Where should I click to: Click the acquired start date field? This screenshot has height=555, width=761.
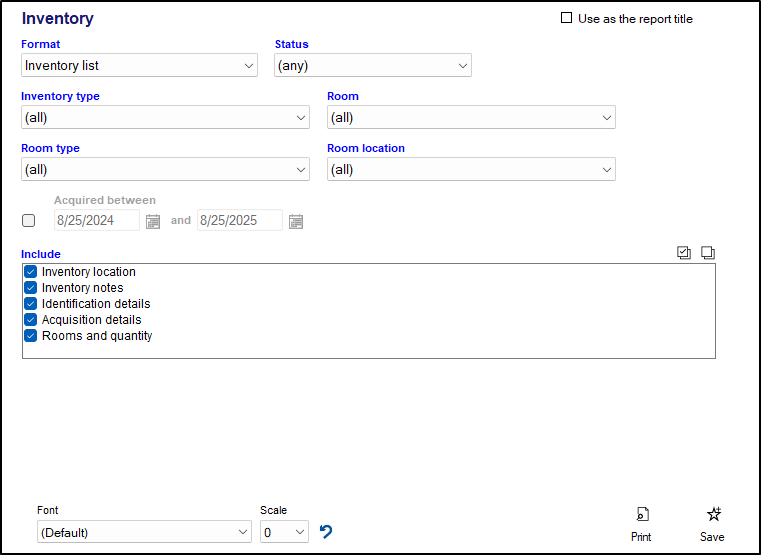97,221
